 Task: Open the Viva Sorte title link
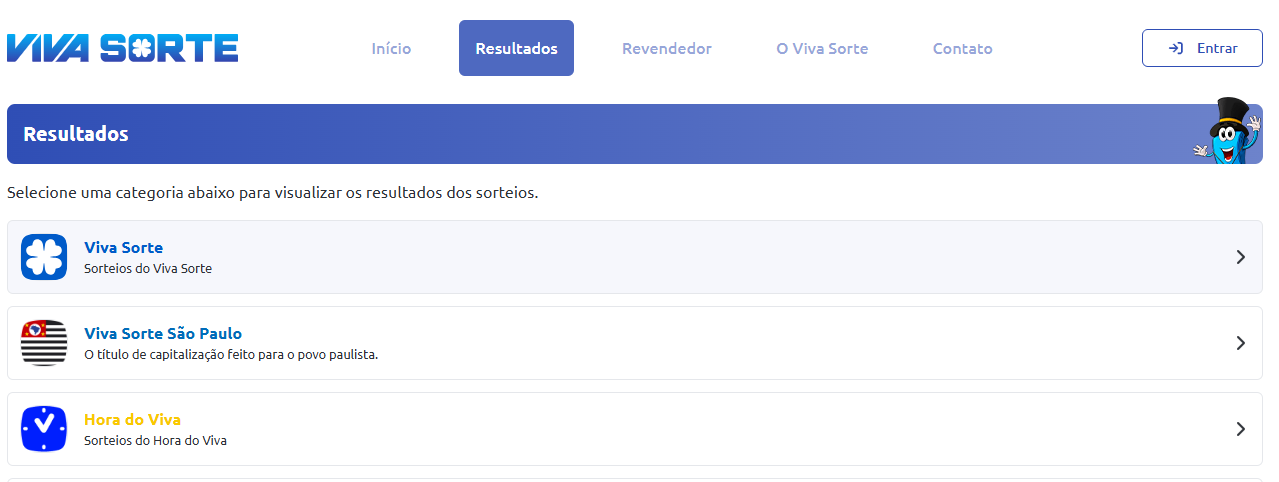(123, 248)
